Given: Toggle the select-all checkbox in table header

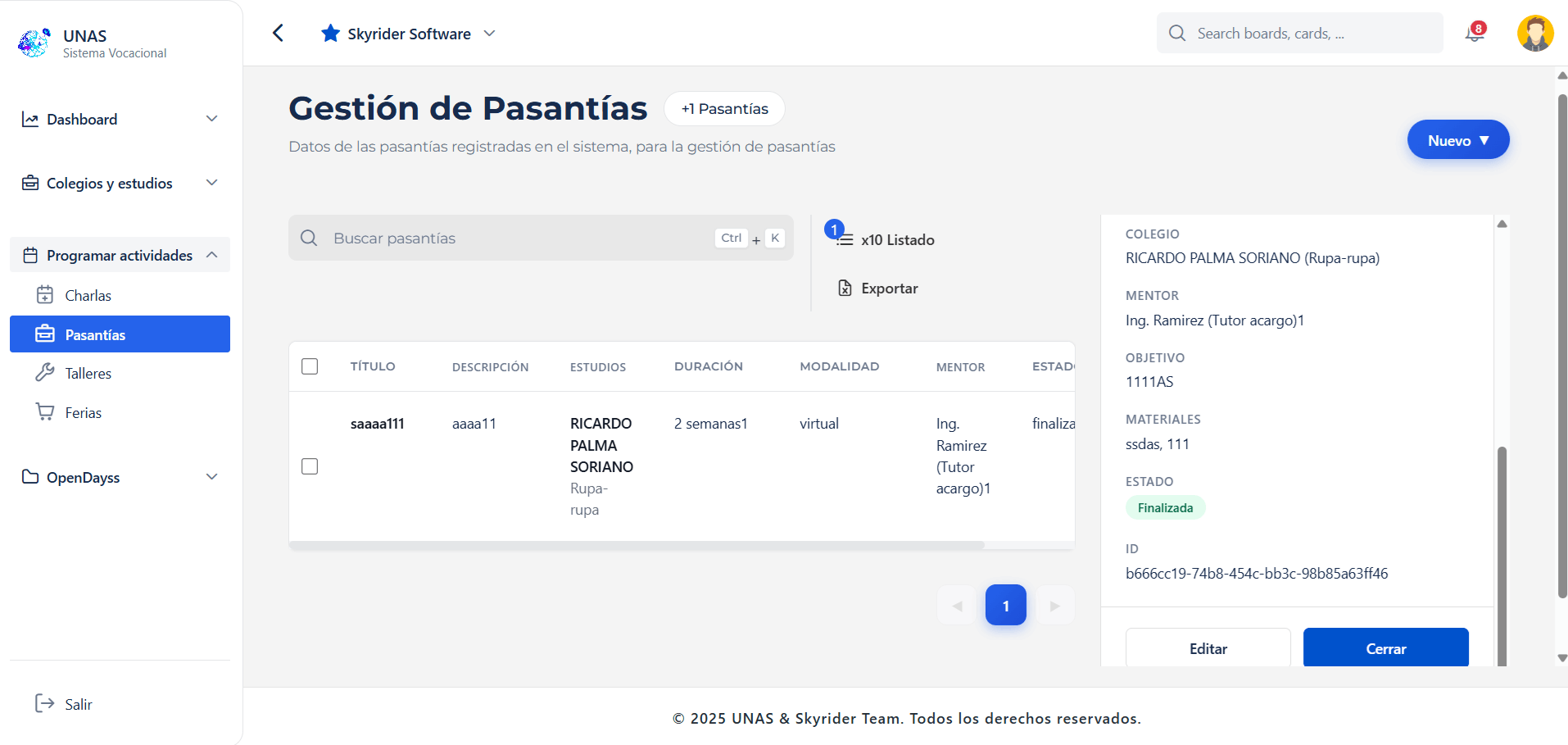Looking at the screenshot, I should point(310,366).
